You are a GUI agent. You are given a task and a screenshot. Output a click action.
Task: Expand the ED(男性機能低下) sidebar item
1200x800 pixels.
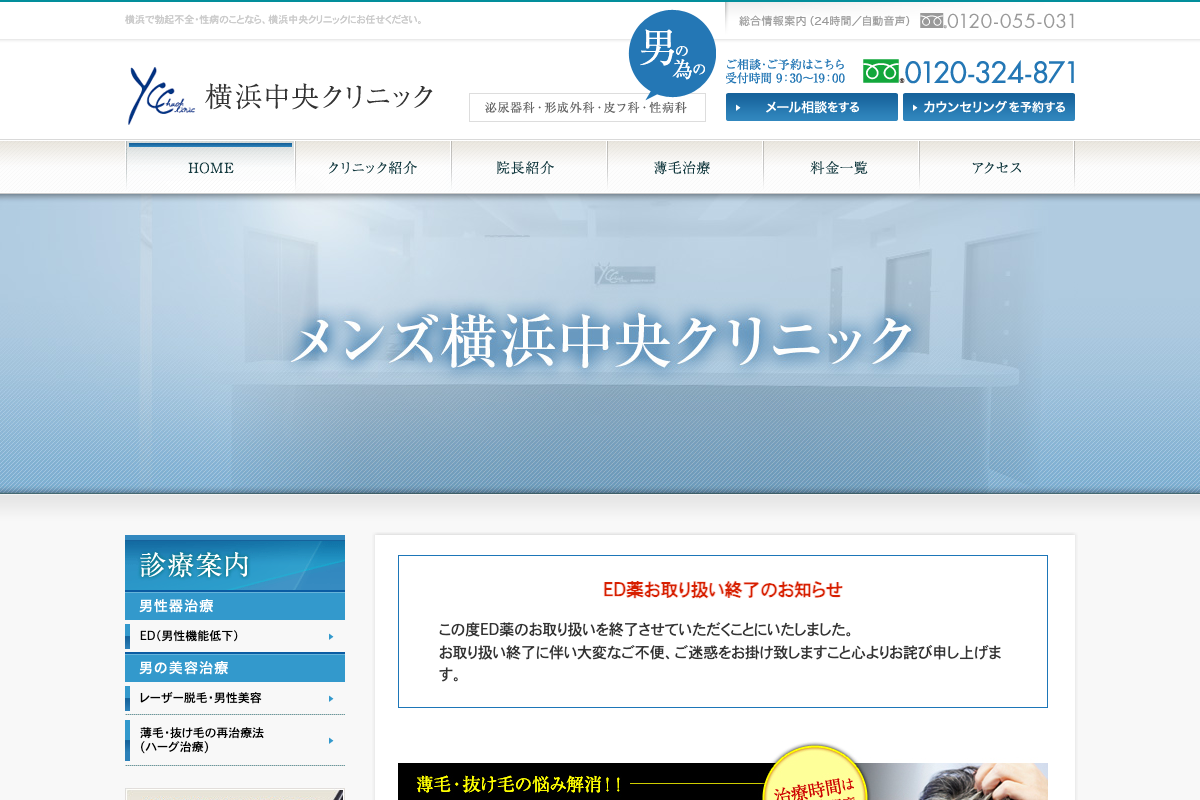(234, 636)
